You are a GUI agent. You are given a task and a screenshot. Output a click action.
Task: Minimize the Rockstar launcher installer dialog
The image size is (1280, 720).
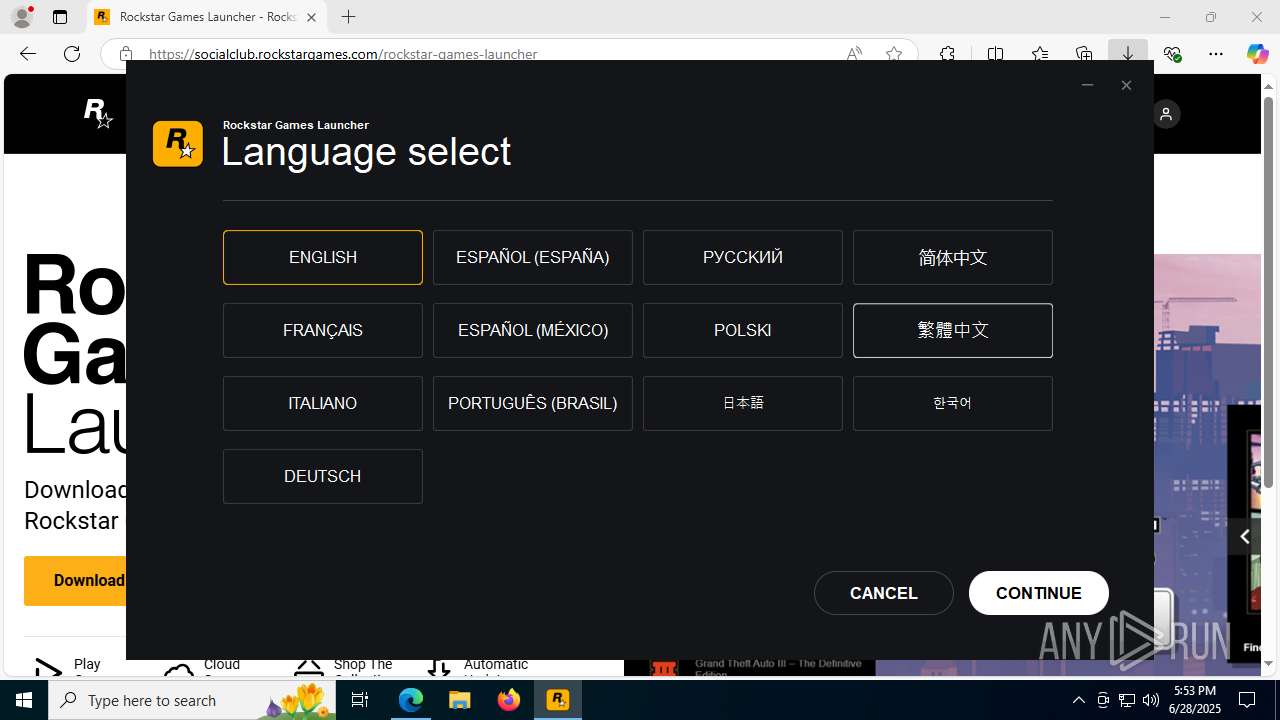coord(1087,85)
